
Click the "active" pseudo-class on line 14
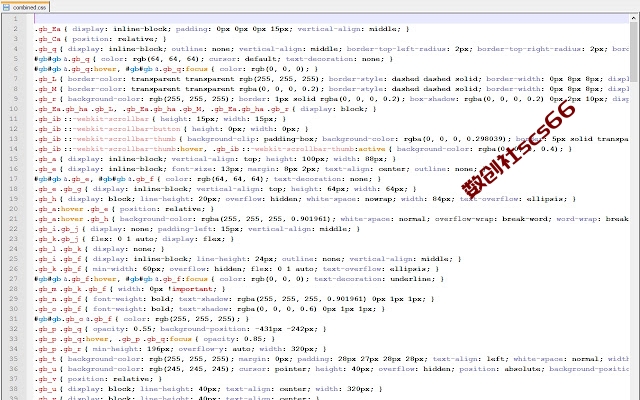(371, 149)
